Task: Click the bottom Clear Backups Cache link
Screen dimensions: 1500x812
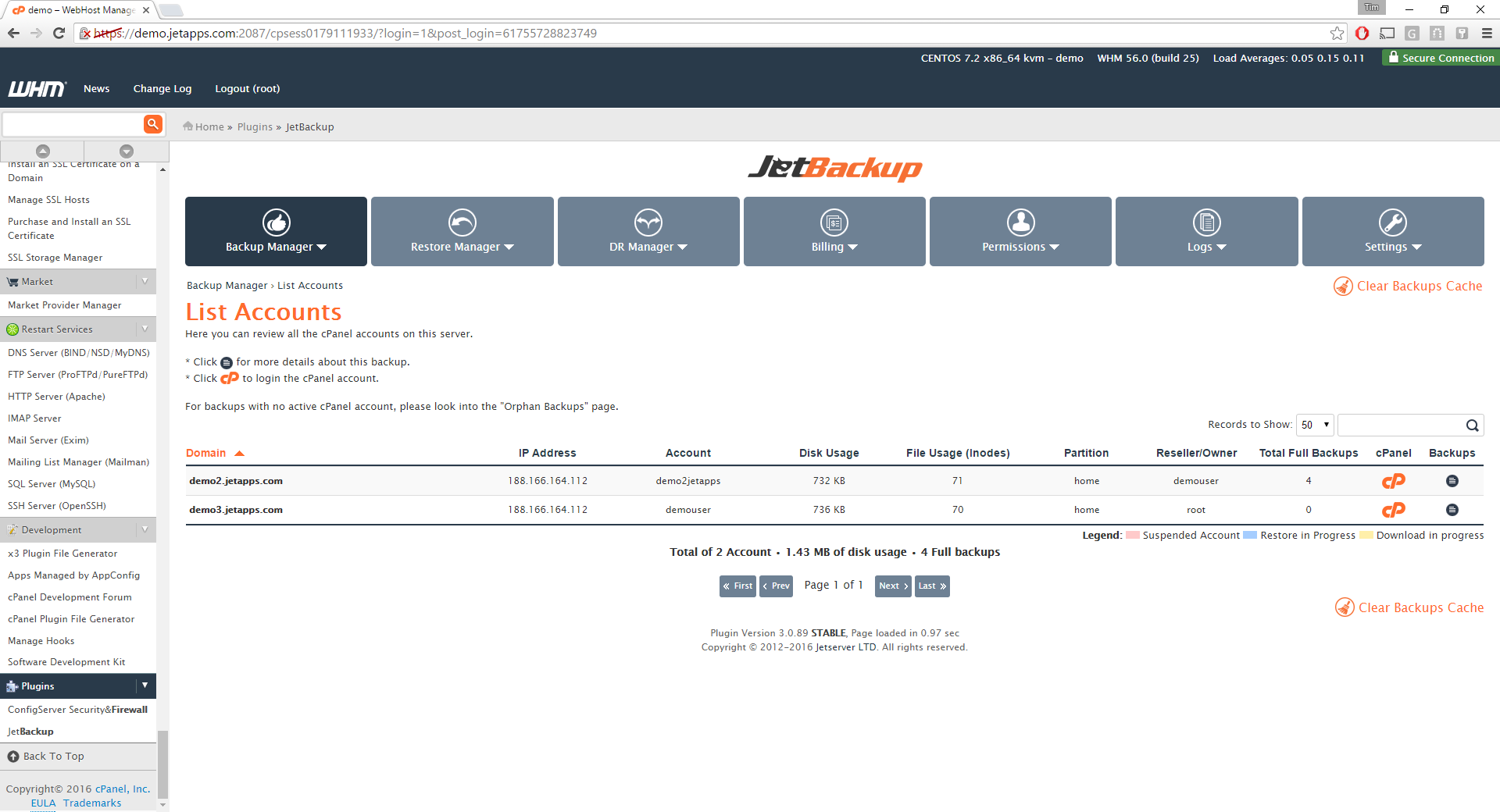Action: click(x=1409, y=607)
